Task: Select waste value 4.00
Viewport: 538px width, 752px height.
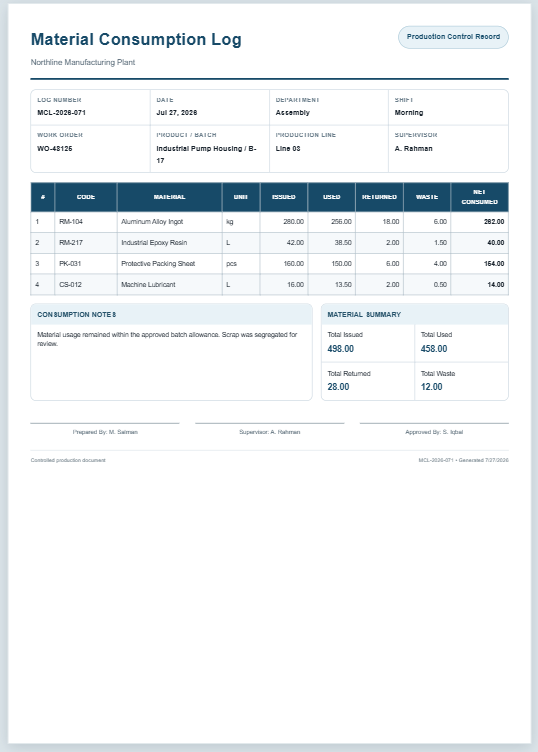Action: point(440,264)
